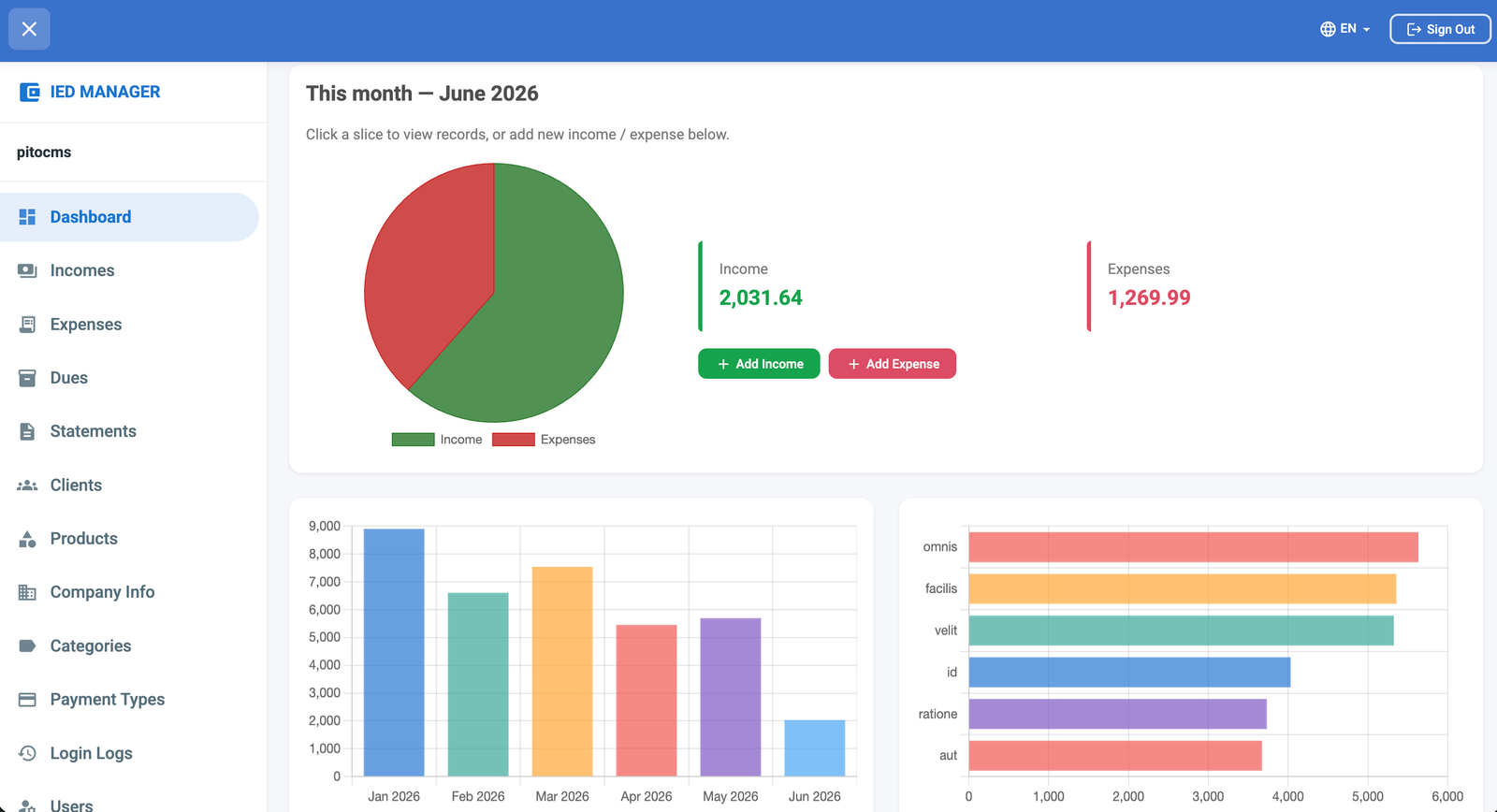The image size is (1497, 812).
Task: Click the ratione horizontal bar
Action: [1117, 714]
